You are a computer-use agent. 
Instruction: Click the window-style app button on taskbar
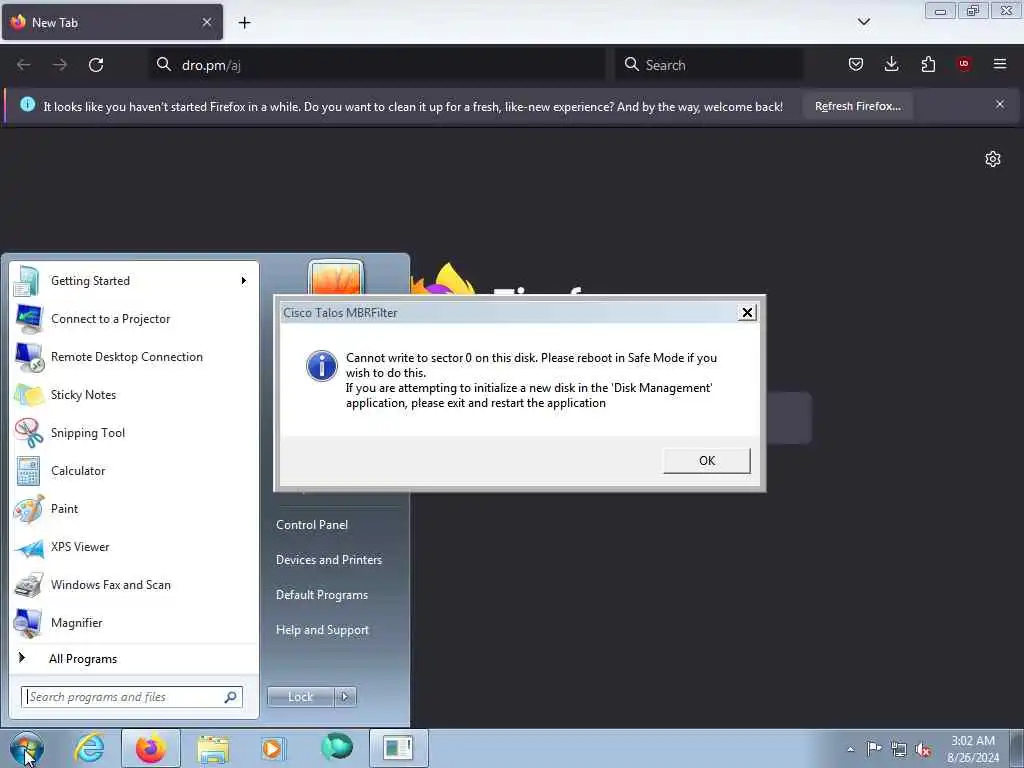coord(398,748)
